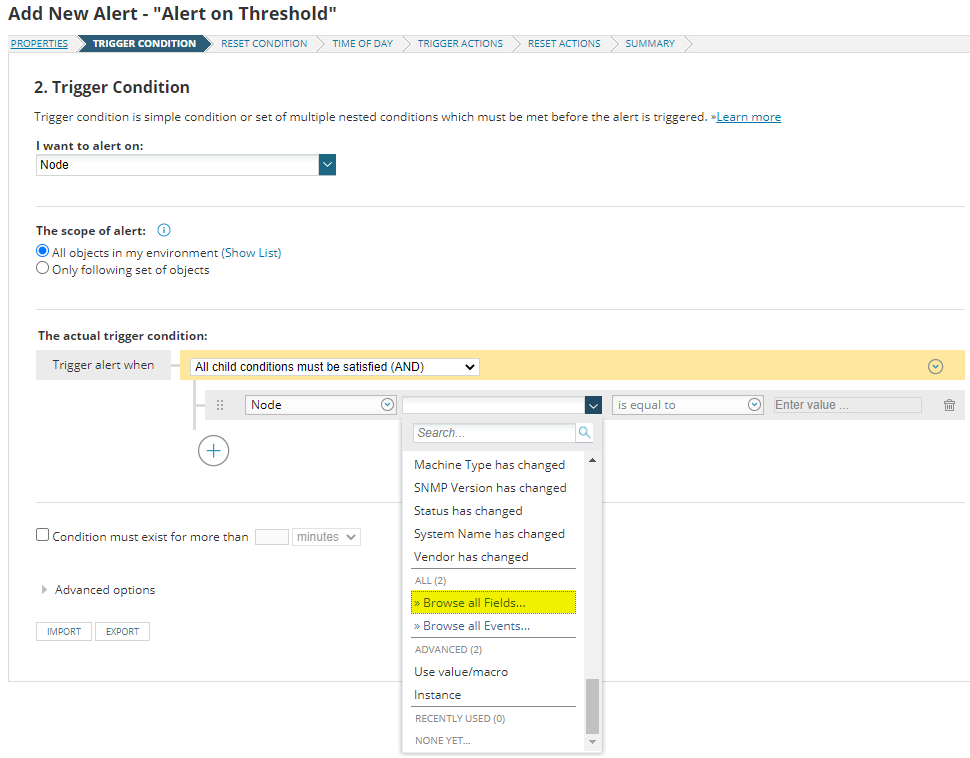The image size is (970, 758).
Task: Click the drag handle on condition row
Action: (220, 405)
